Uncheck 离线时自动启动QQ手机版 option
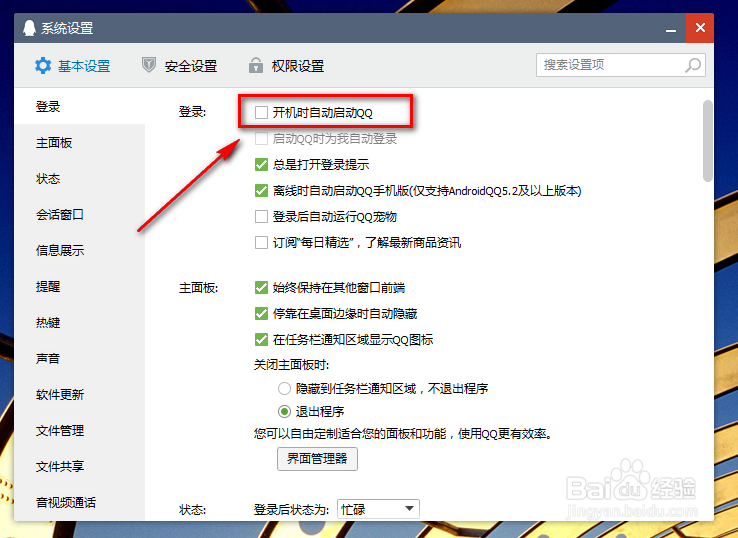The width and height of the screenshot is (738, 538). click(x=261, y=191)
